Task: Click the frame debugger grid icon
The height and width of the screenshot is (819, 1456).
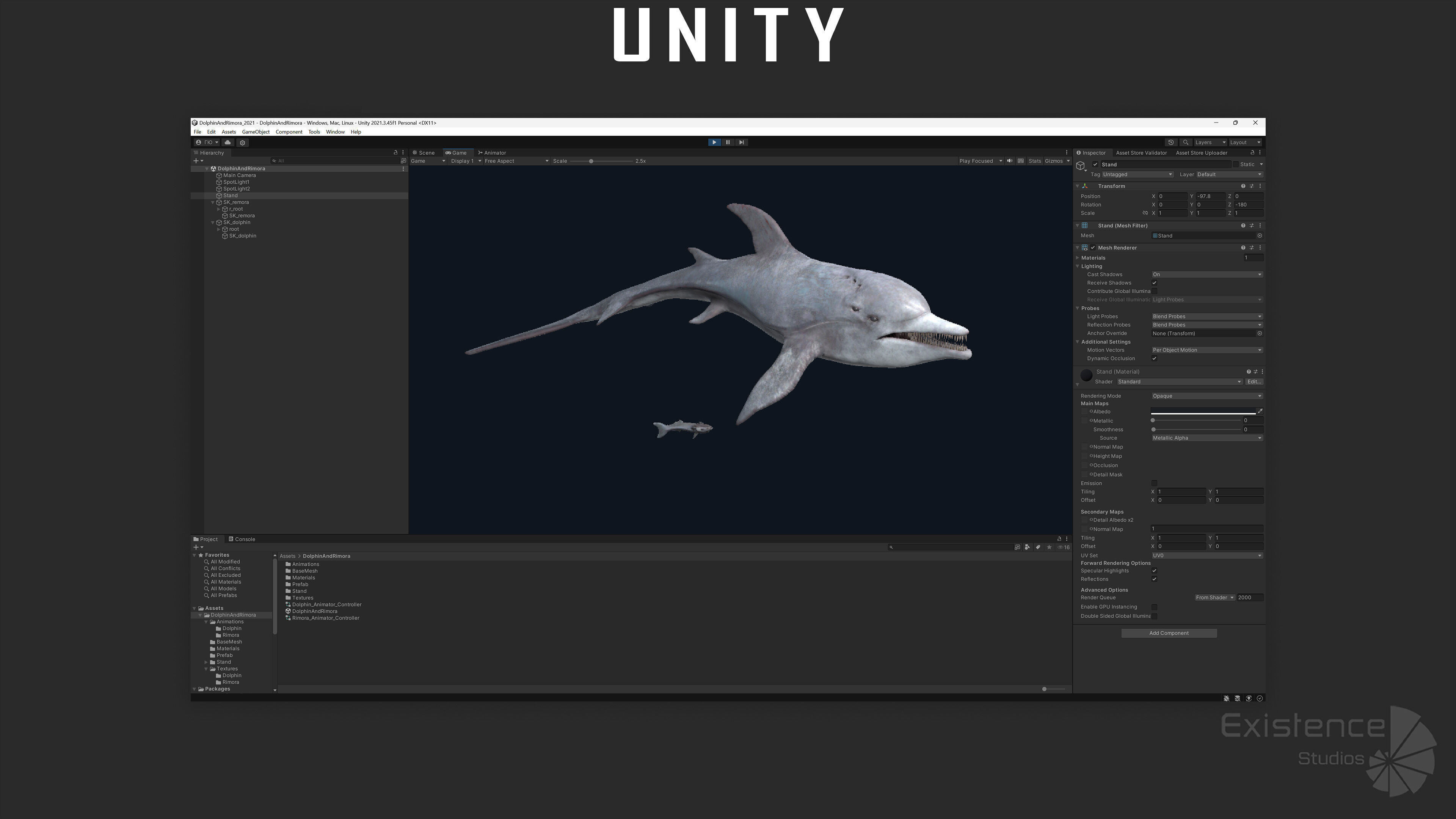Action: point(1021,161)
